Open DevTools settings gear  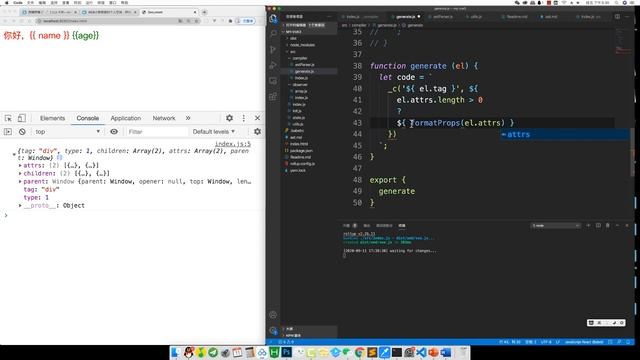tap(229, 118)
